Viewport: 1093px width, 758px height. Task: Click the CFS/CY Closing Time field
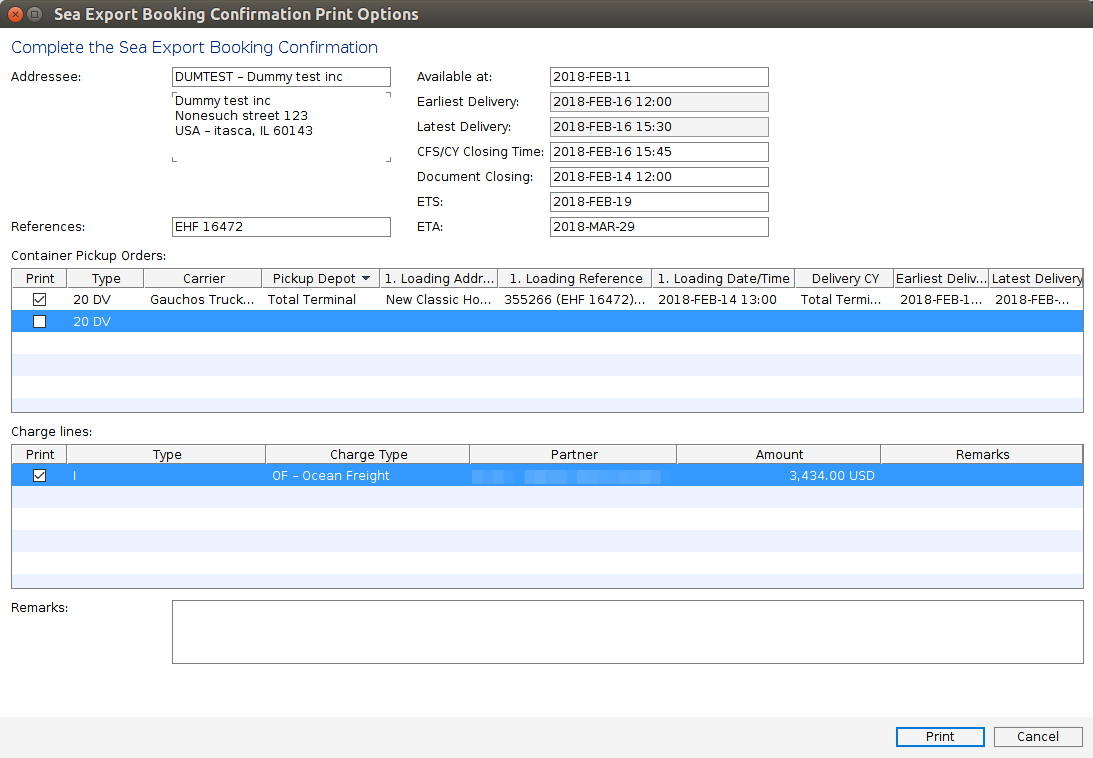click(x=658, y=151)
